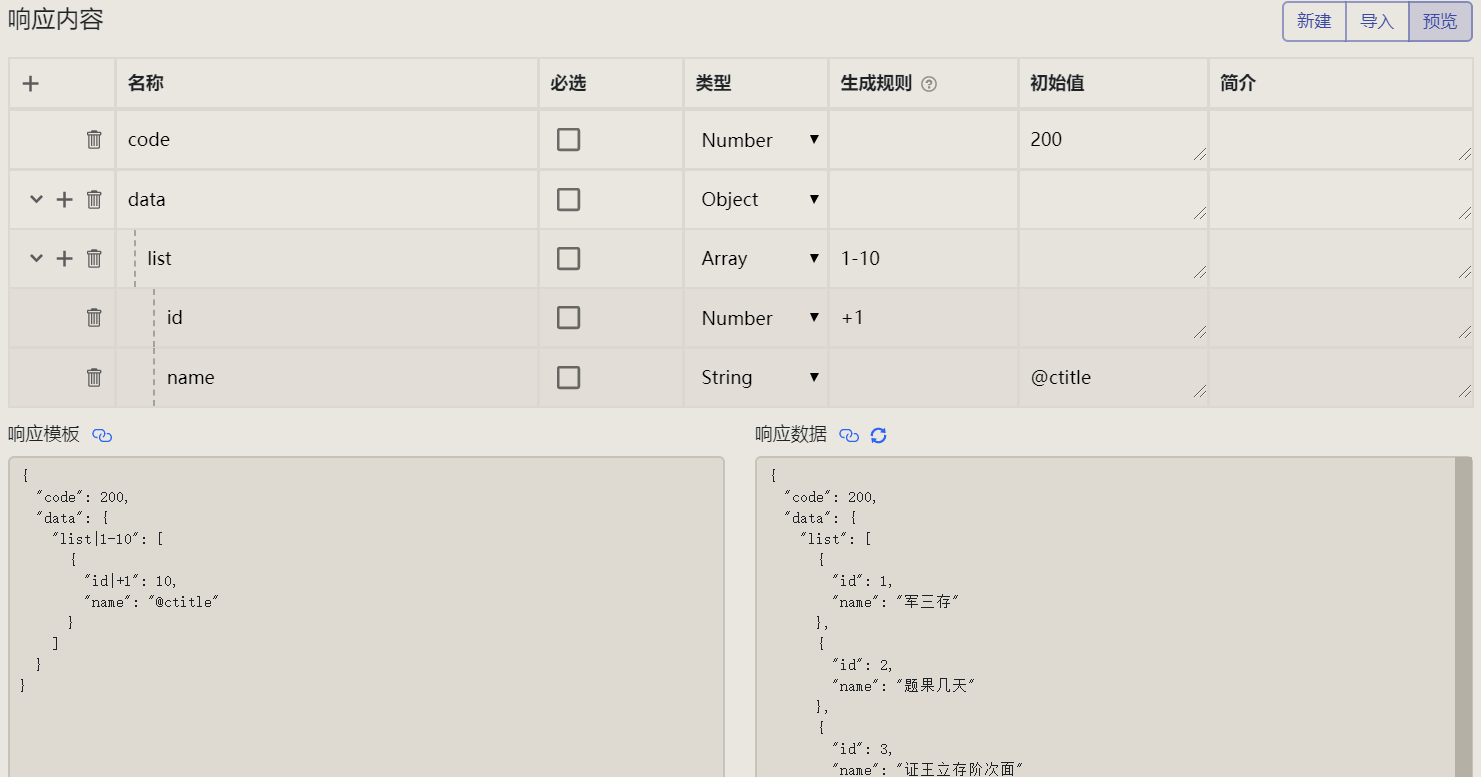1481x777 pixels.
Task: Click the 预览 button
Action: [1439, 21]
